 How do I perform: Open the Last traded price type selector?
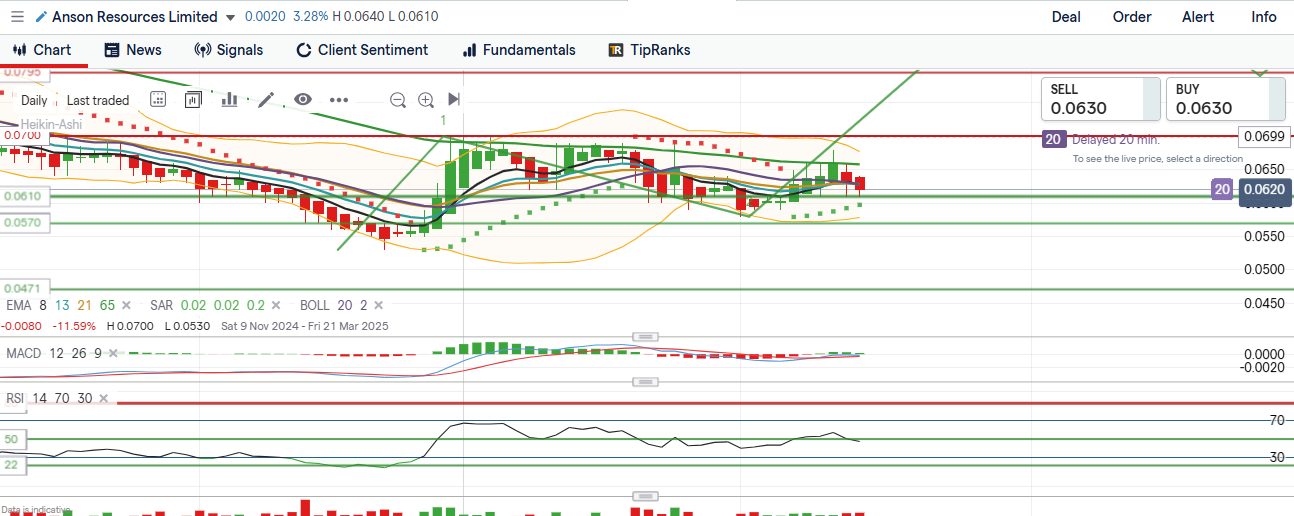pos(97,100)
